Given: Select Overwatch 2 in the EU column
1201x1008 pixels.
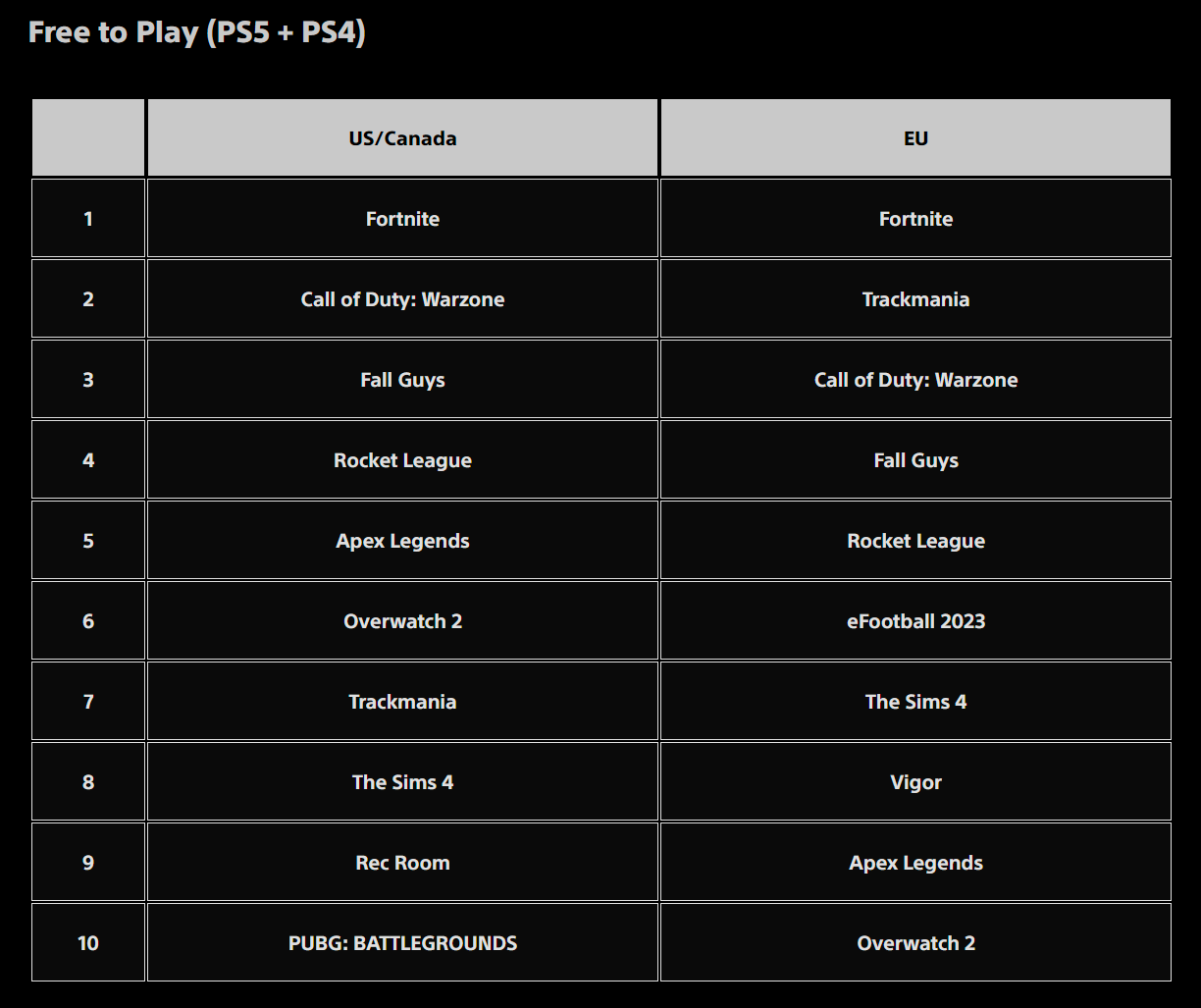Looking at the screenshot, I should coord(915,942).
